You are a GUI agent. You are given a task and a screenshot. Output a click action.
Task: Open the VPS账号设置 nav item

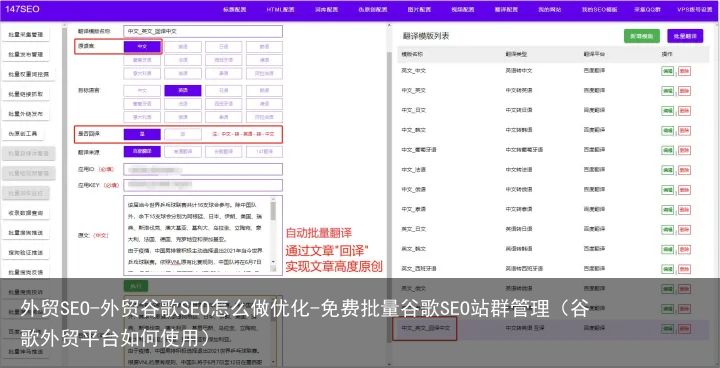(694, 10)
